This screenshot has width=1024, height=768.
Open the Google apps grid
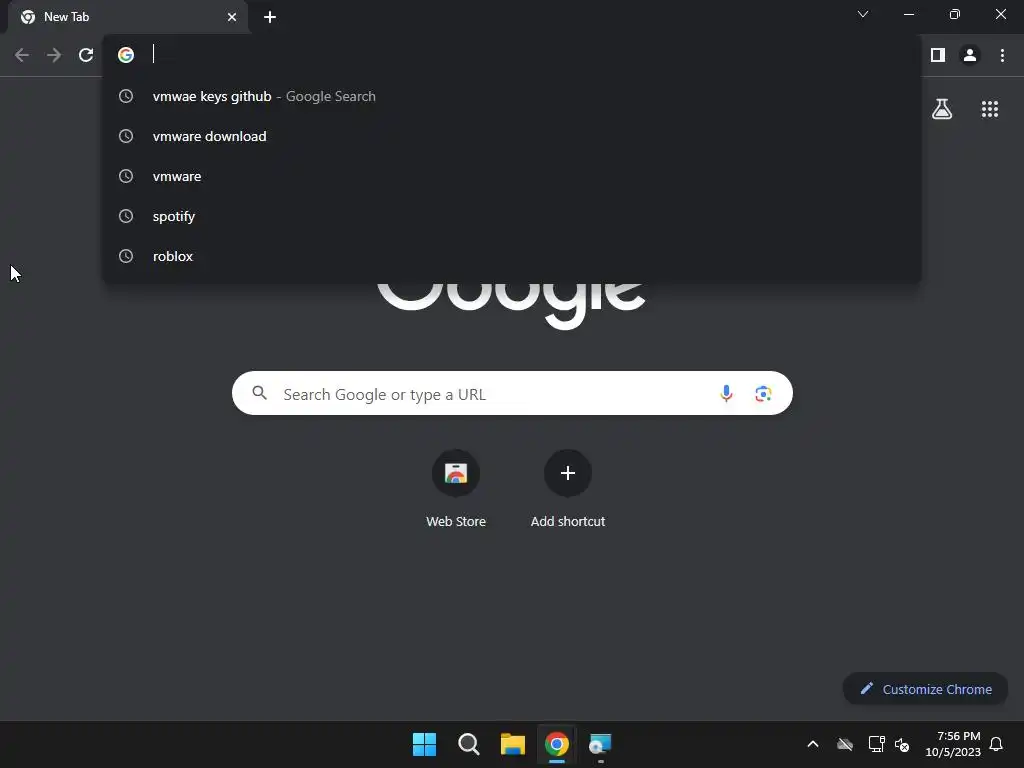[x=989, y=109]
